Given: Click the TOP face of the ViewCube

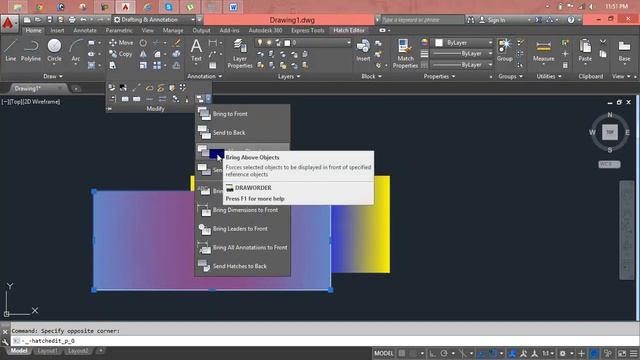Looking at the screenshot, I should coord(610,132).
